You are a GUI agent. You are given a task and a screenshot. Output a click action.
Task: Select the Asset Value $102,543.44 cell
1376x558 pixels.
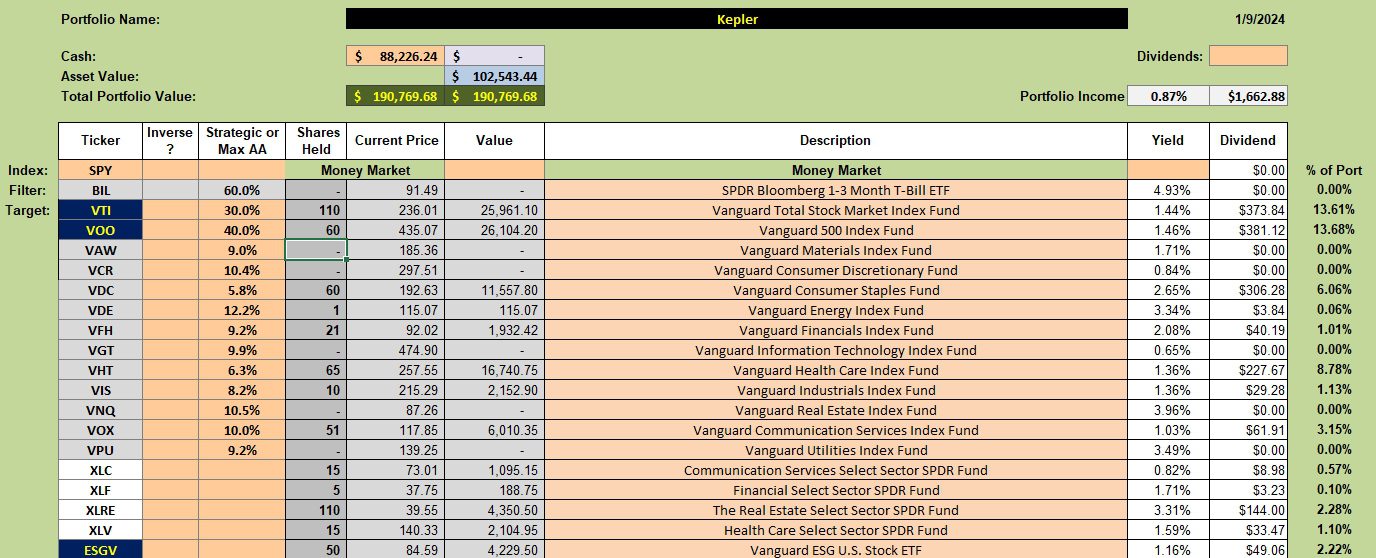pyautogui.click(x=494, y=76)
